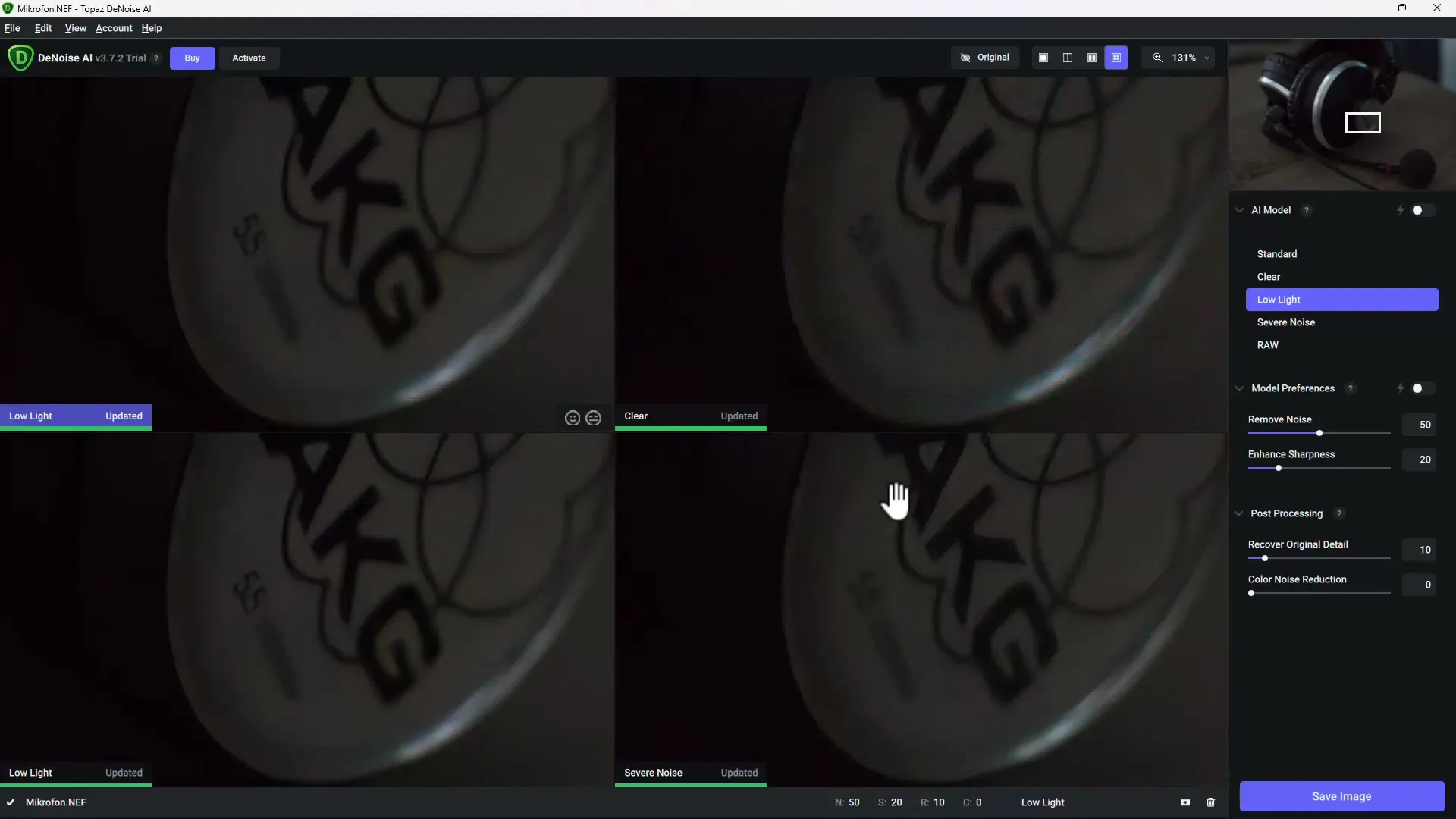Collapse the AI Model section
1456x819 pixels.
1239,210
